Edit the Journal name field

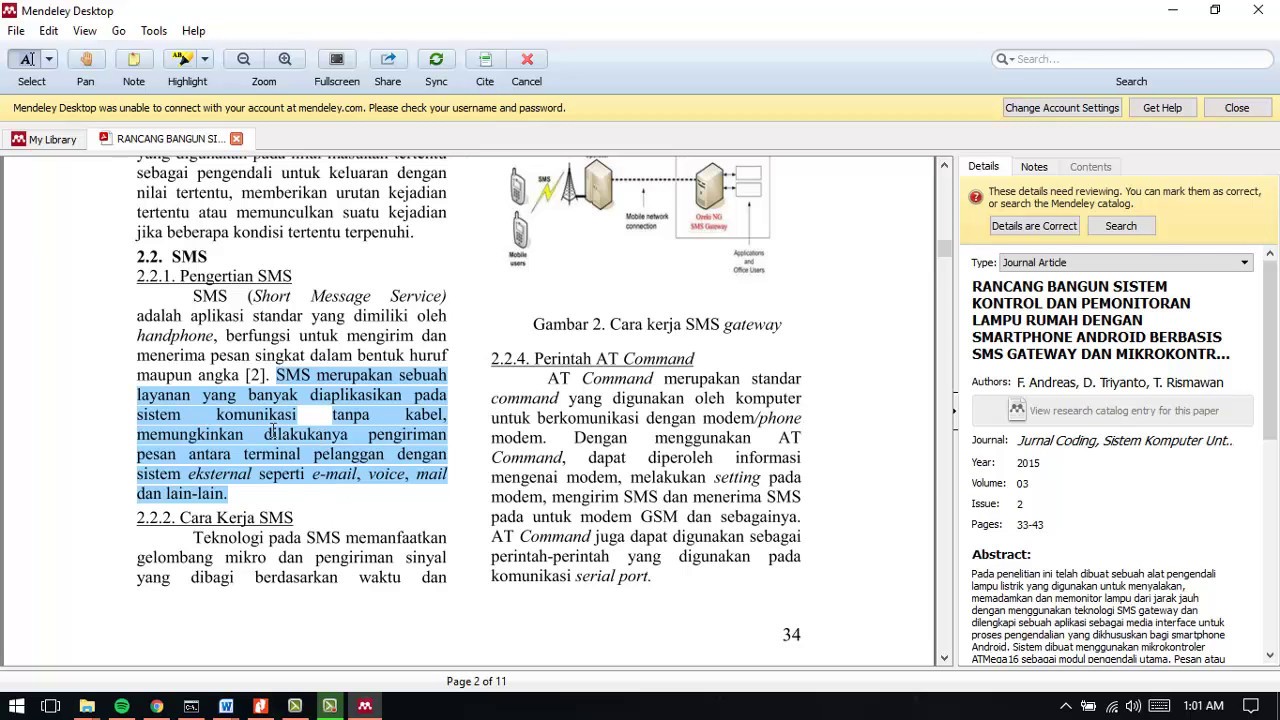coord(1125,441)
